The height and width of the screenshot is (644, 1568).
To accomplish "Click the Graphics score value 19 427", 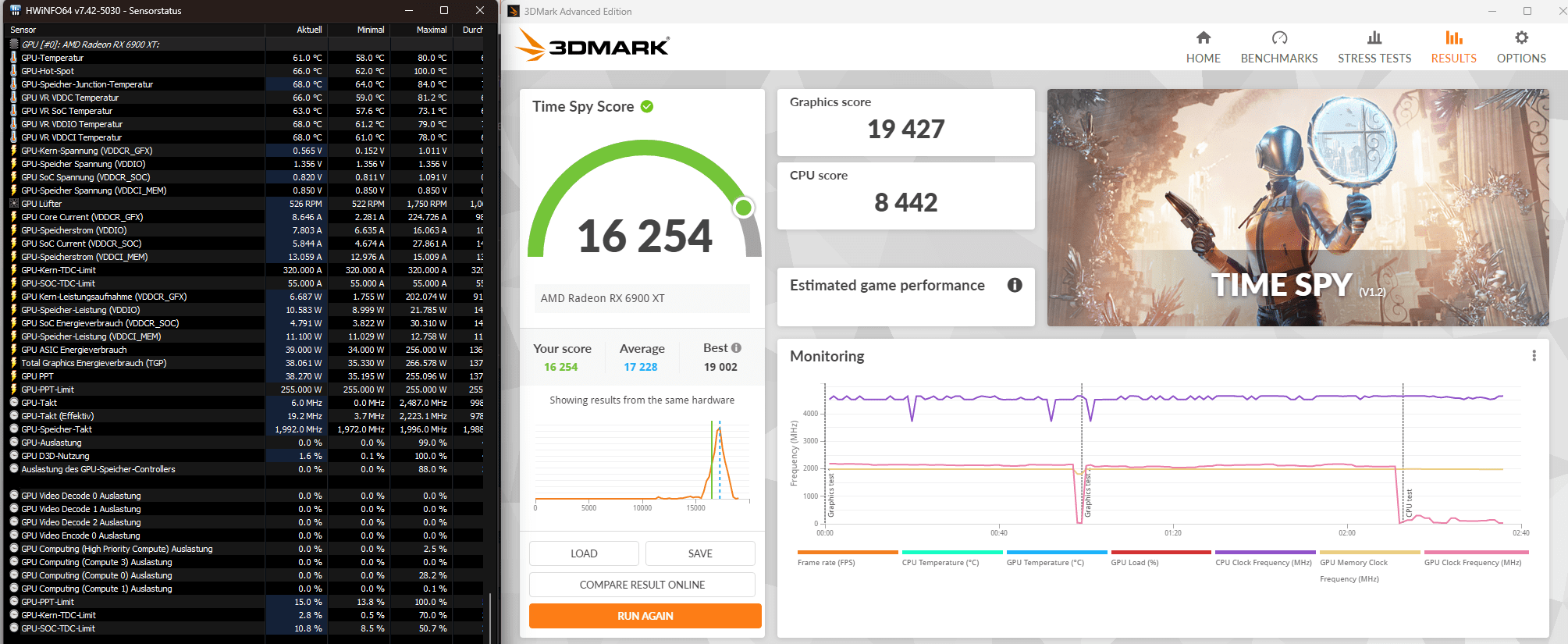I will coord(906,129).
